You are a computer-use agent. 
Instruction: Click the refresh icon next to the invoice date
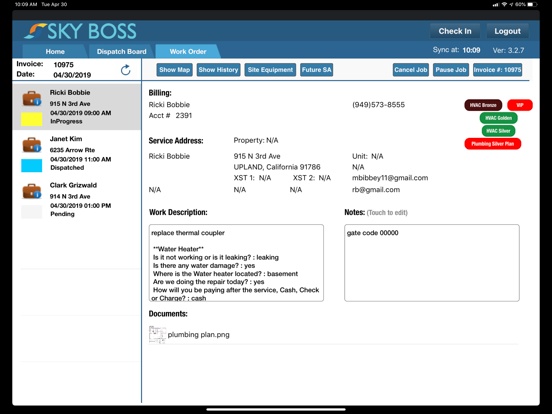126,70
